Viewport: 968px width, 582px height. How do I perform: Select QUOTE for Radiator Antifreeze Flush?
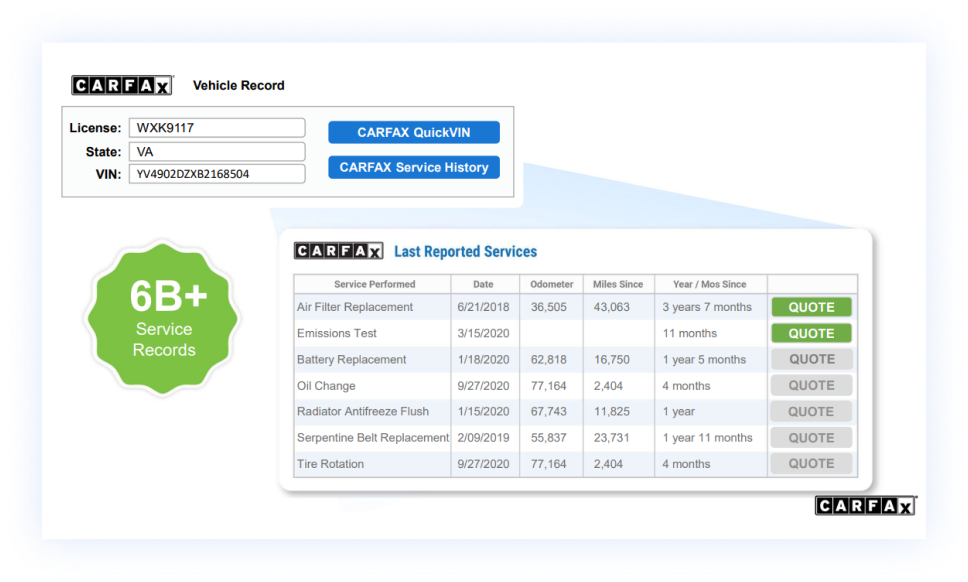[811, 412]
